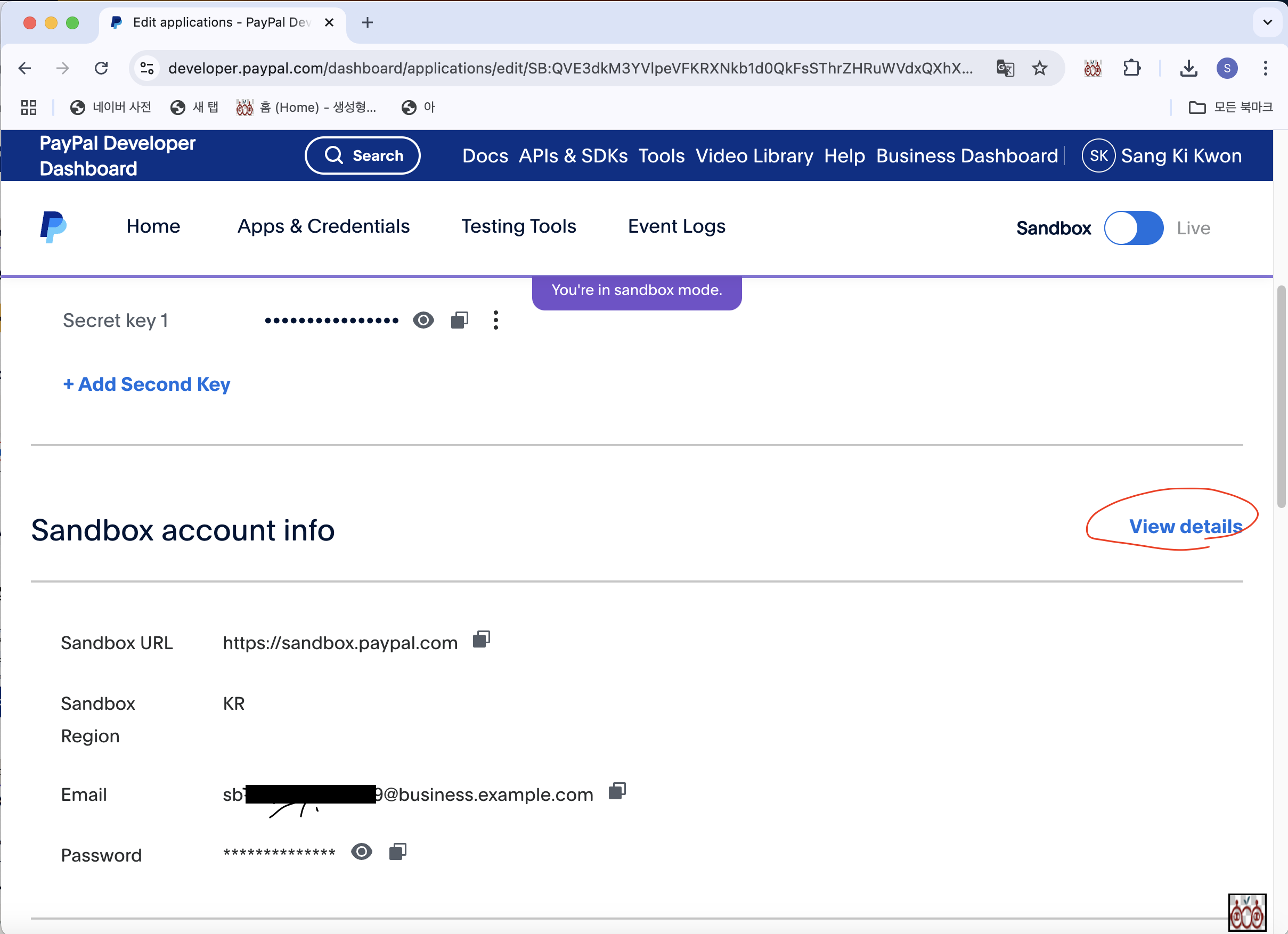The width and height of the screenshot is (1288, 934).
Task: Click the KR region value
Action: (x=233, y=703)
